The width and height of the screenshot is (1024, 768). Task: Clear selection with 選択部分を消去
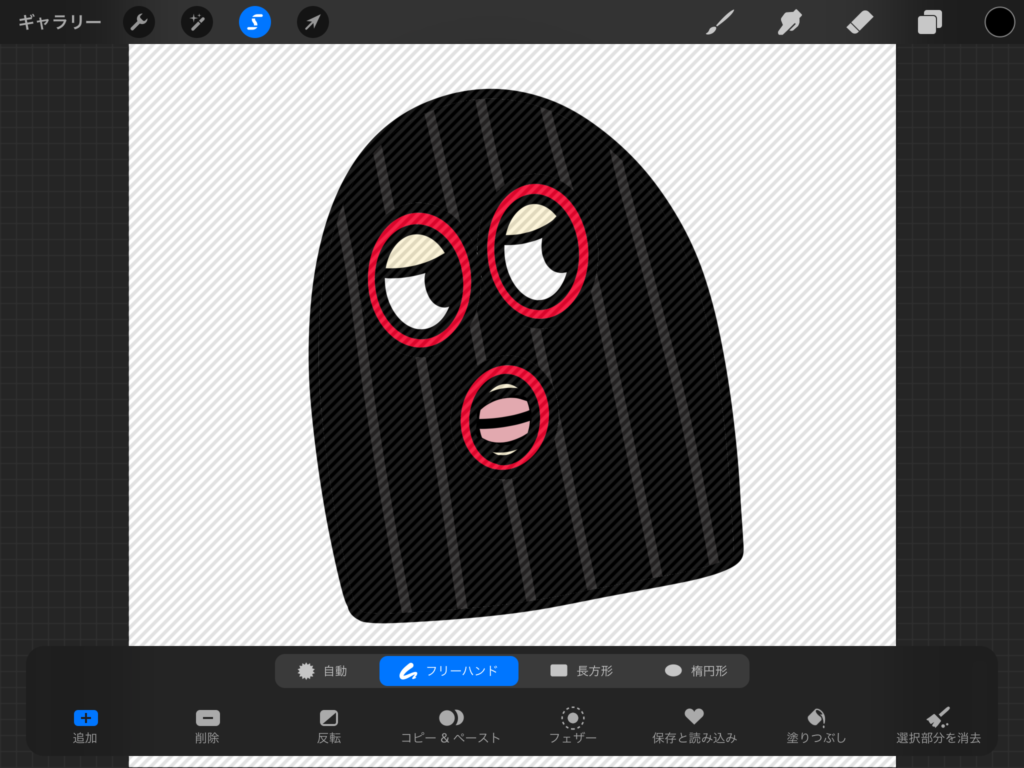pyautogui.click(x=938, y=726)
